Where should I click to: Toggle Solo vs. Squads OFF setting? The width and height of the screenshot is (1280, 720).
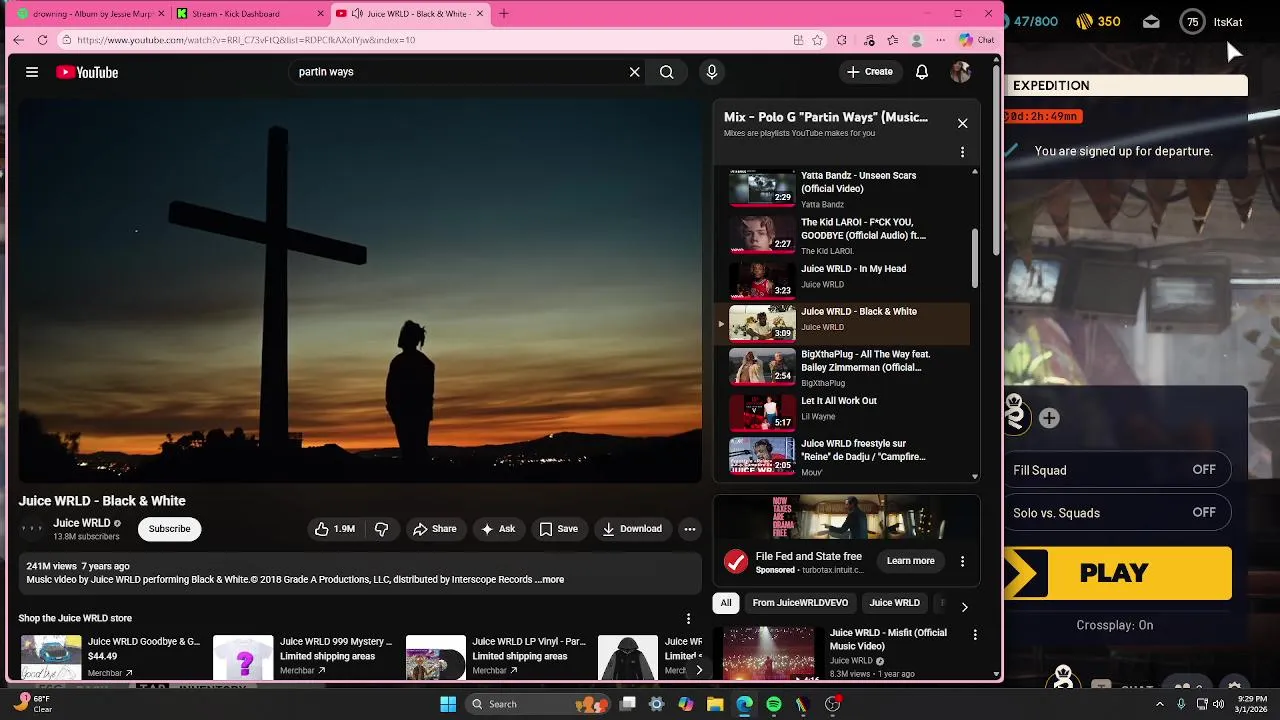point(1117,513)
